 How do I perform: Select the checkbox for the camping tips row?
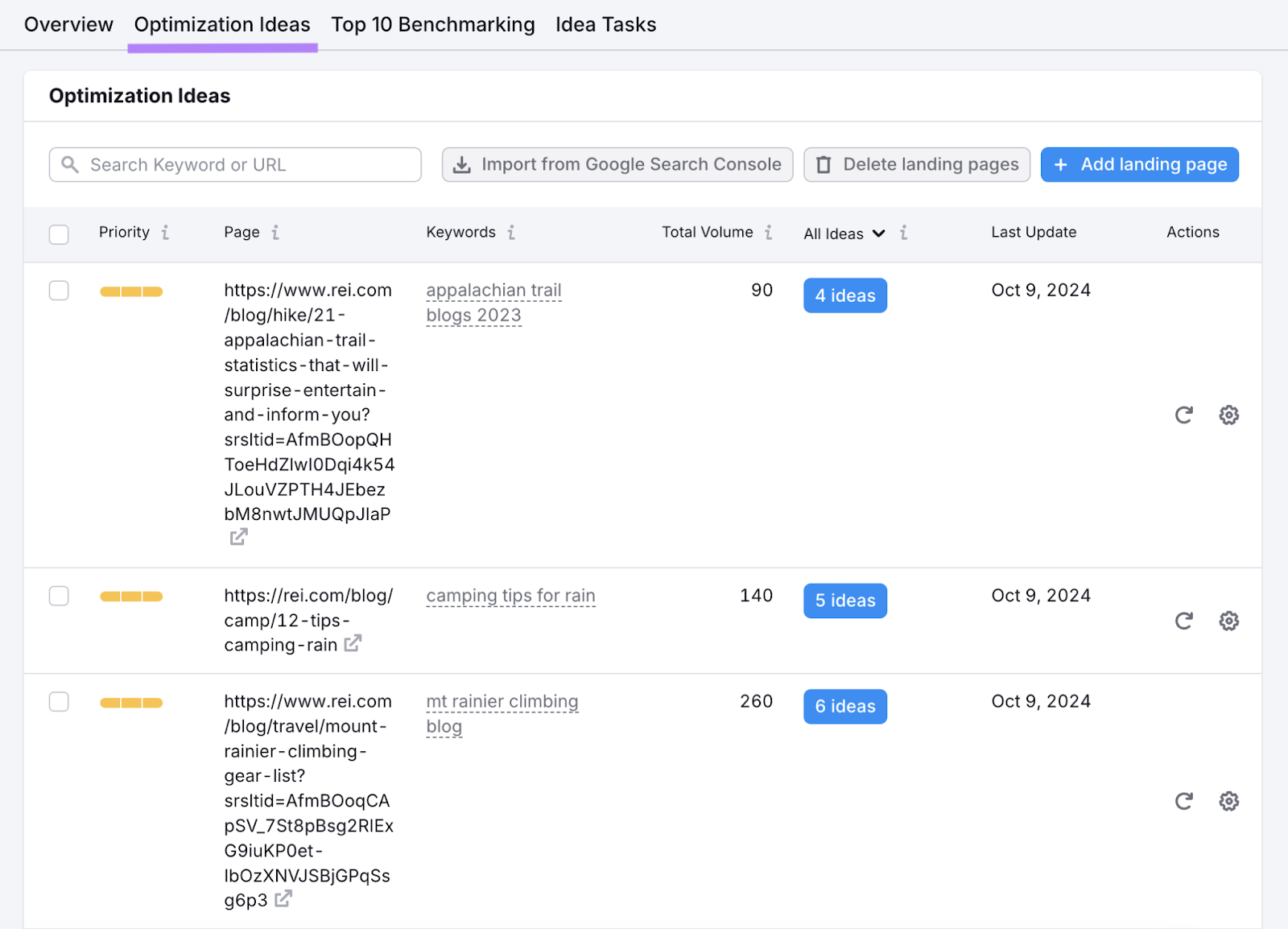pyautogui.click(x=59, y=596)
